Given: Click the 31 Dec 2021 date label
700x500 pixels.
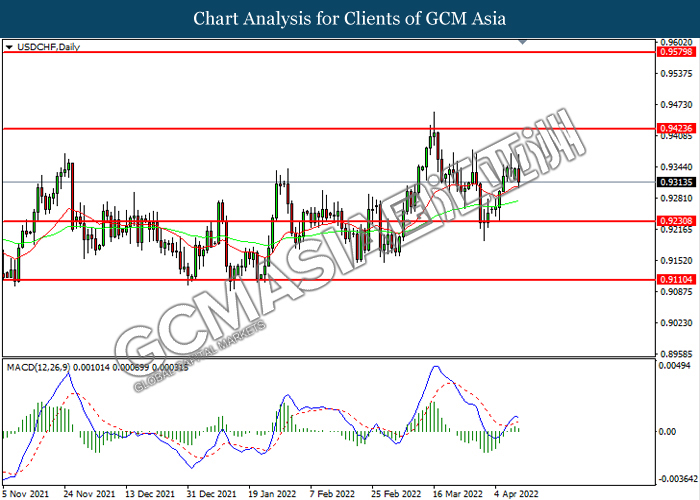Looking at the screenshot, I should (210, 493).
